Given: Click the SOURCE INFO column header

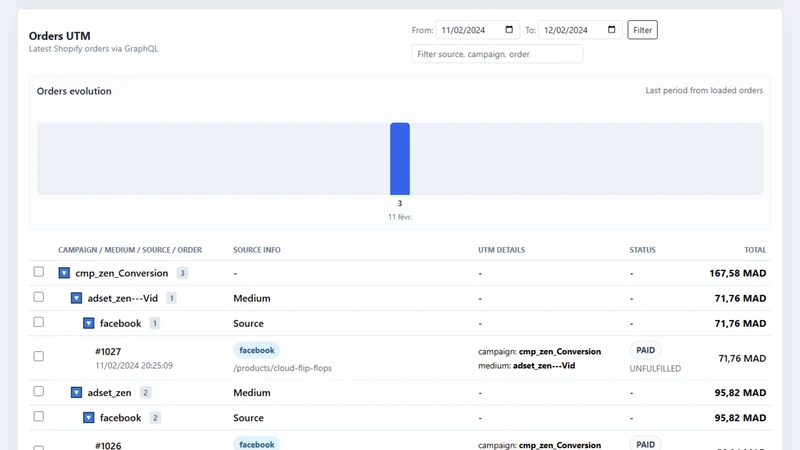Looking at the screenshot, I should 257,250.
